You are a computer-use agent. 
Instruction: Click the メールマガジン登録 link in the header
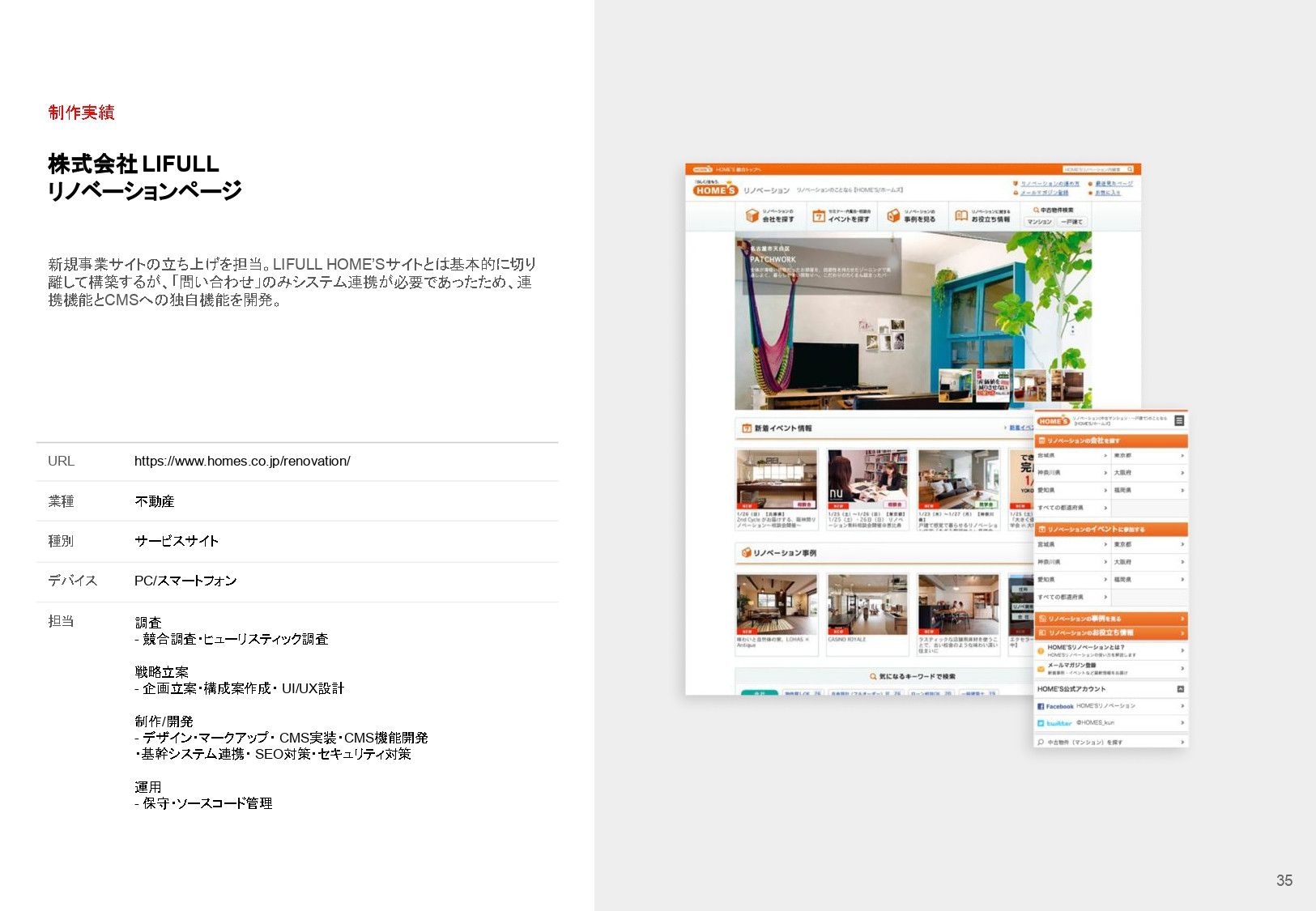pos(1045,193)
